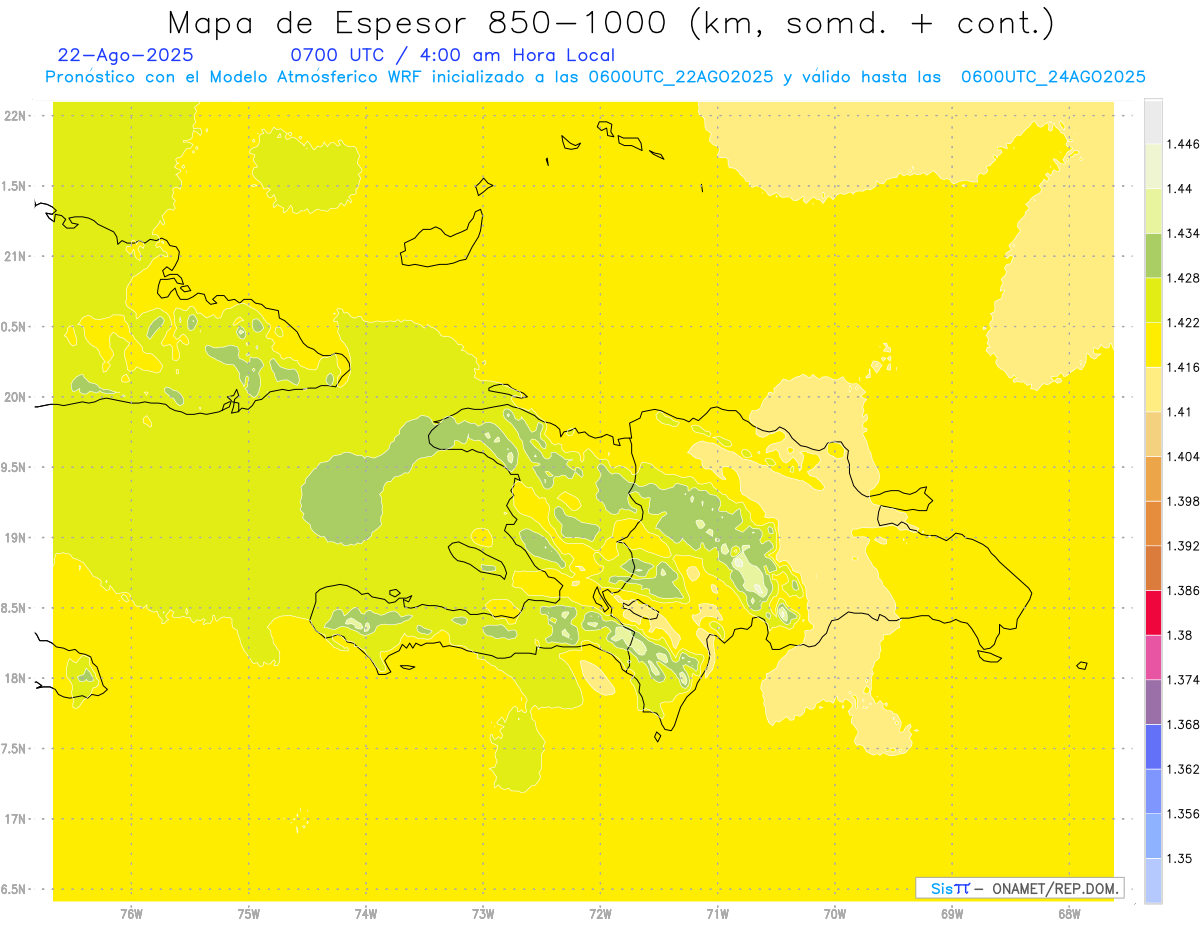1200x927 pixels.
Task: Click the 20N latitude label
Action: (x=14, y=397)
